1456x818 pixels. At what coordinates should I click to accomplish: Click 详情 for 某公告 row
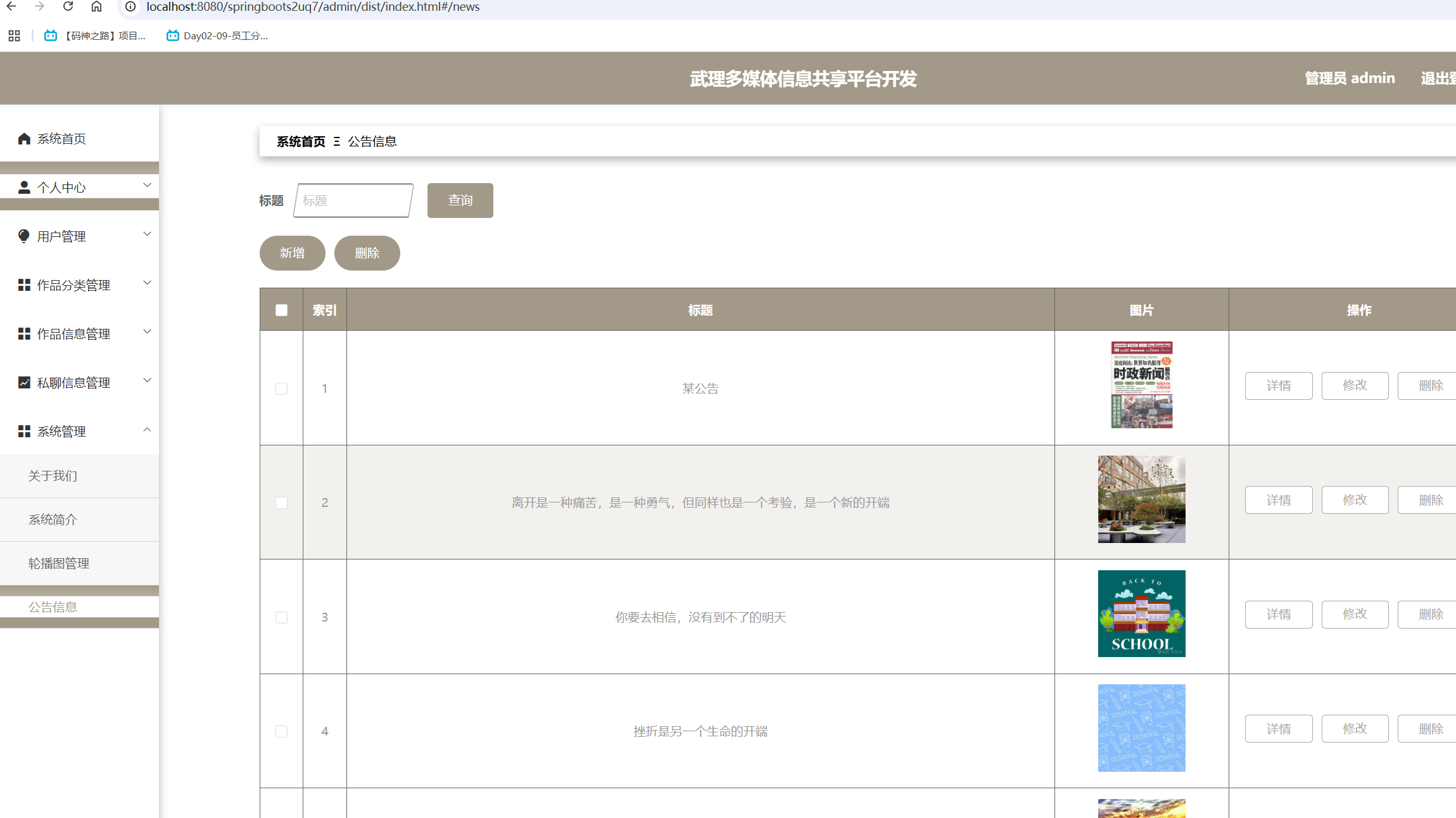click(1279, 386)
